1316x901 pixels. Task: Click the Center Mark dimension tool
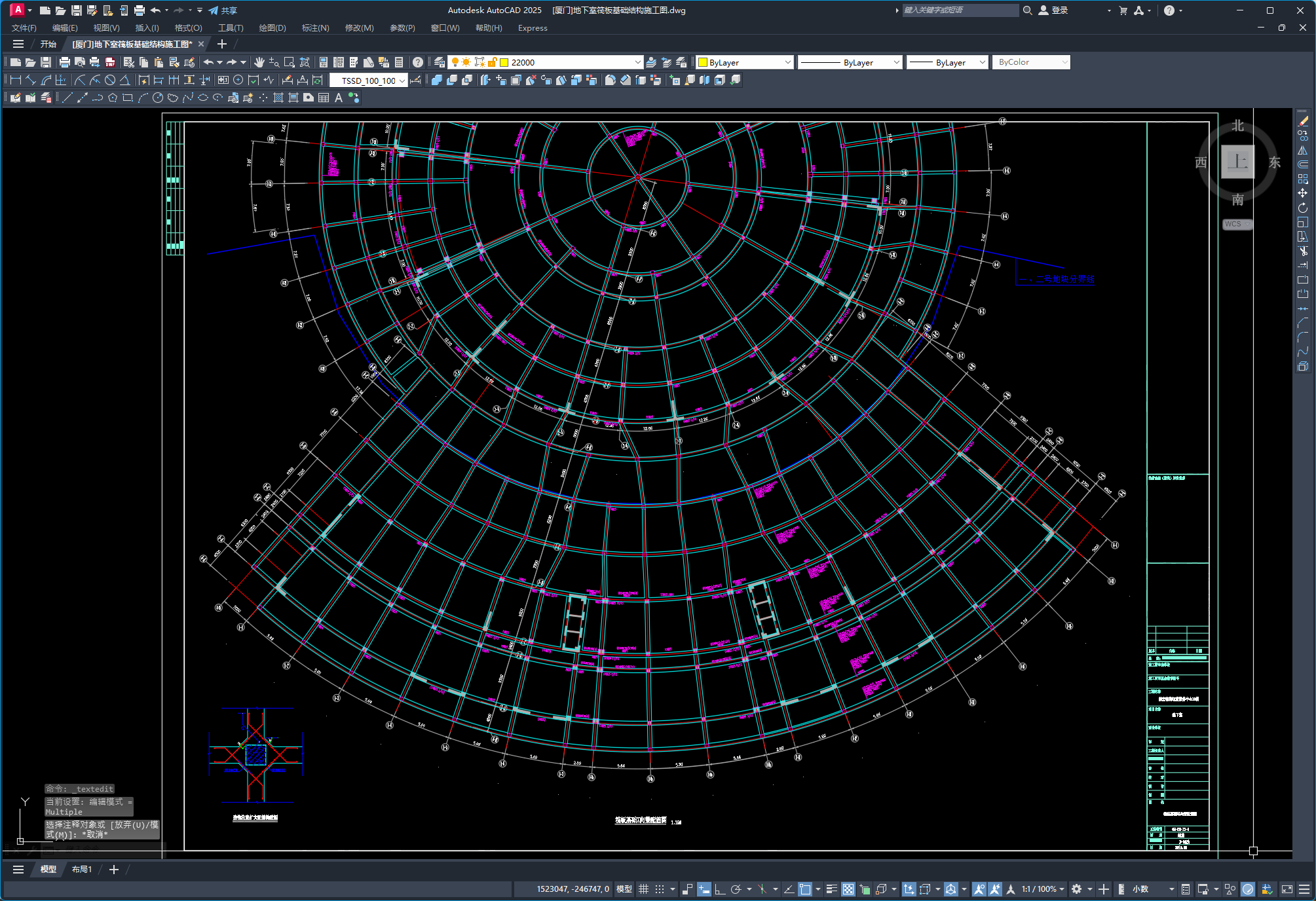(238, 81)
